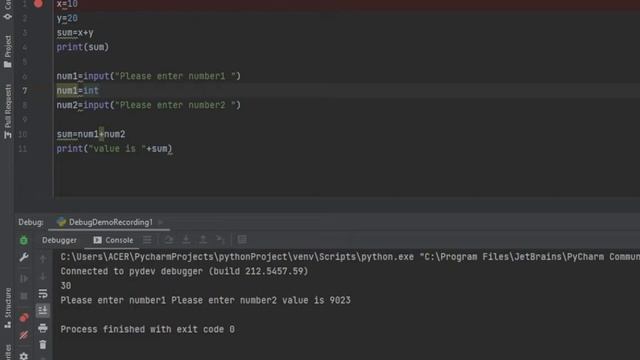Click code line 'sum=num1+num2'
The height and width of the screenshot is (360, 640).
(91, 134)
